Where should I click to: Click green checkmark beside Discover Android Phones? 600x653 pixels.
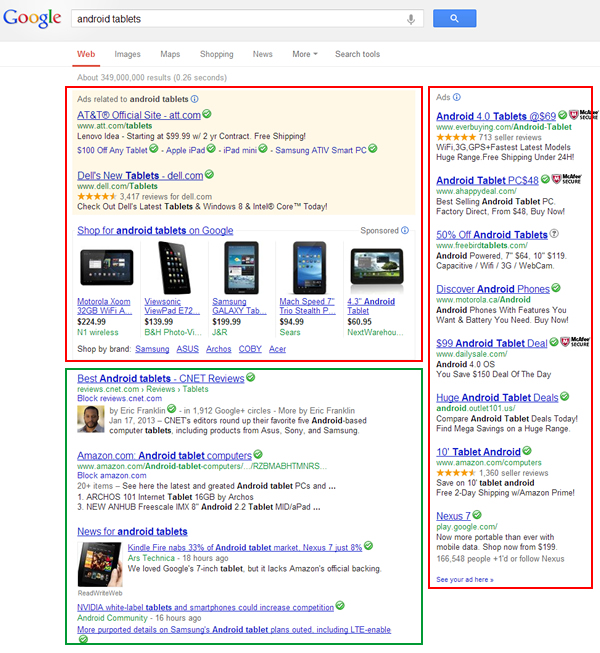(556, 287)
